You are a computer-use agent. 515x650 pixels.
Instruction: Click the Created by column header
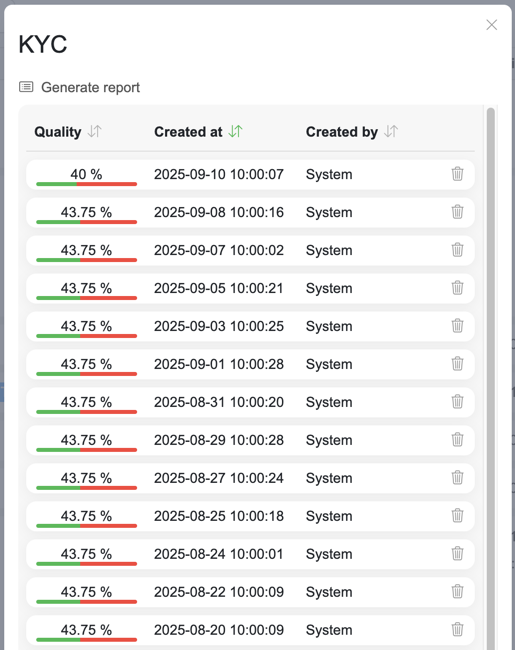pos(342,132)
